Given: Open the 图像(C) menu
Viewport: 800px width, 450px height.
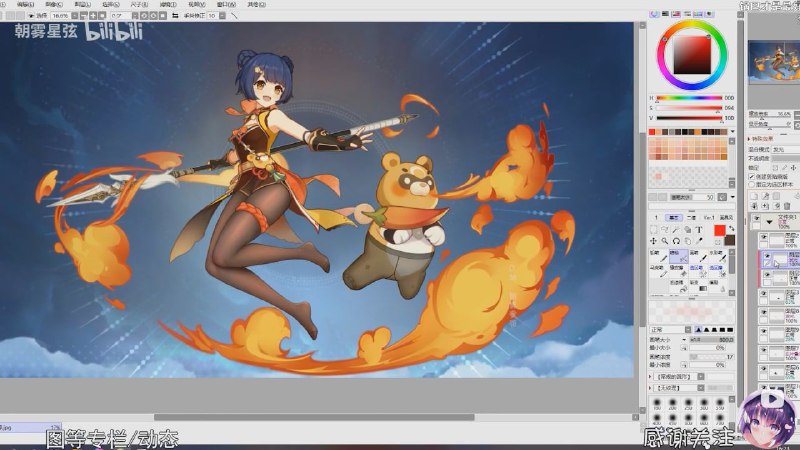Looking at the screenshot, I should click(x=54, y=4).
